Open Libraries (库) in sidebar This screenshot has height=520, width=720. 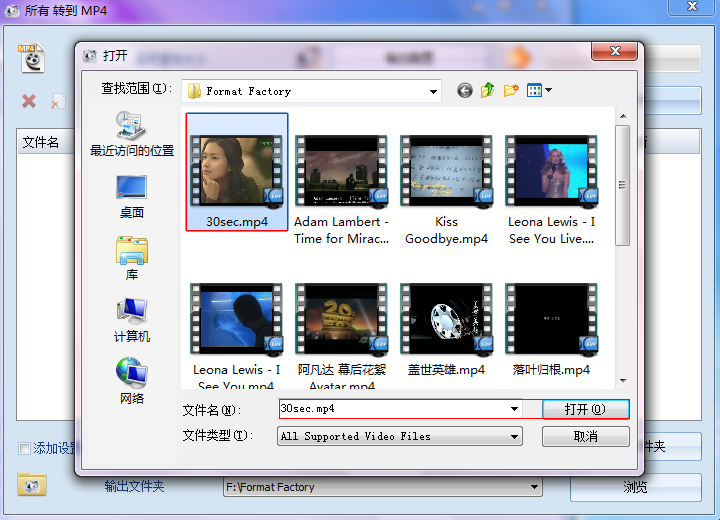(132, 259)
